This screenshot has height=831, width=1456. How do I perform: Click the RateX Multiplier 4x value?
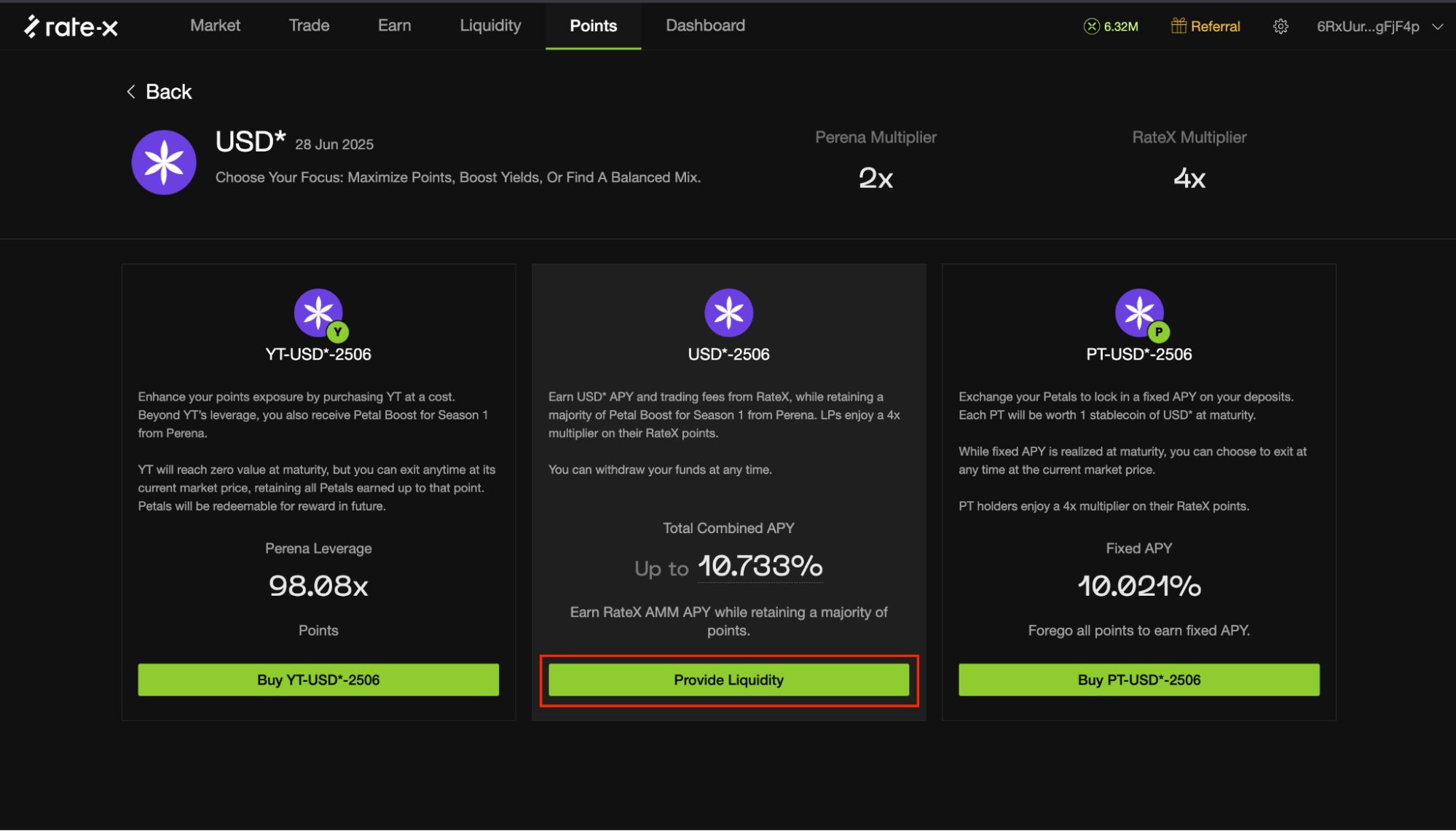(x=1189, y=178)
